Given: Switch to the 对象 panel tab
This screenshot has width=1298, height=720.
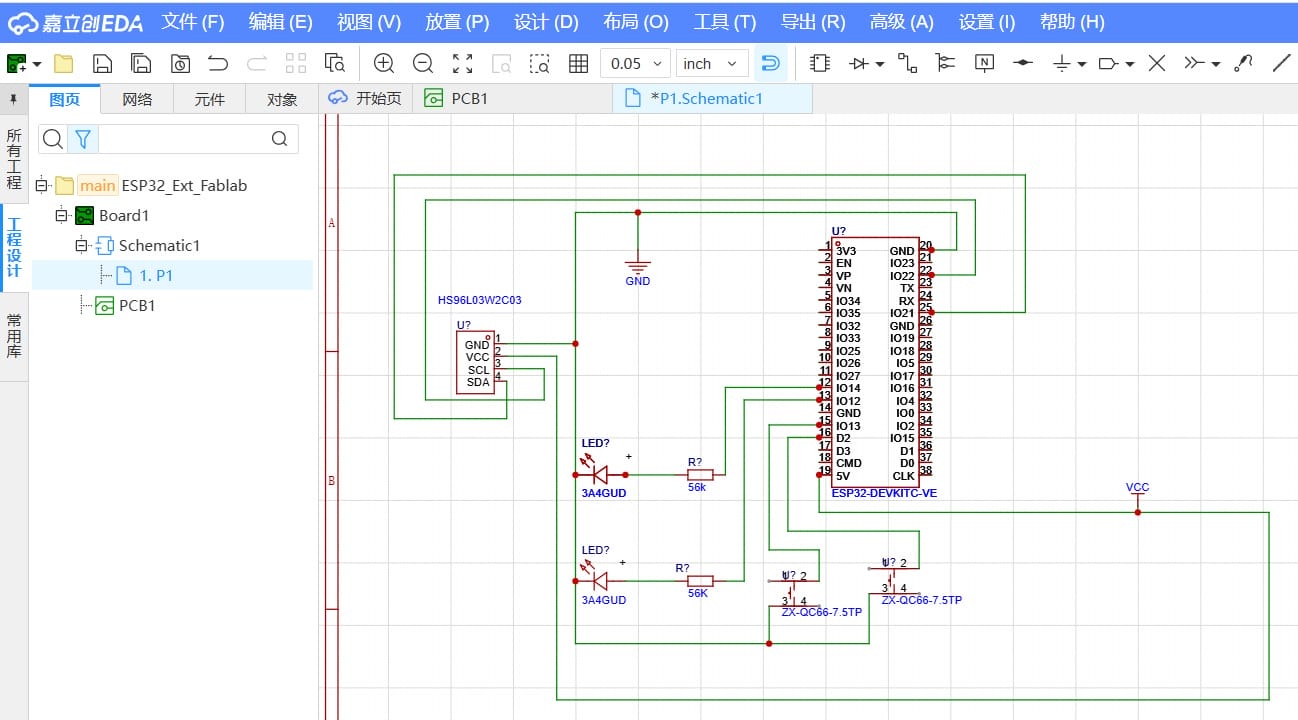Looking at the screenshot, I should click(x=282, y=99).
